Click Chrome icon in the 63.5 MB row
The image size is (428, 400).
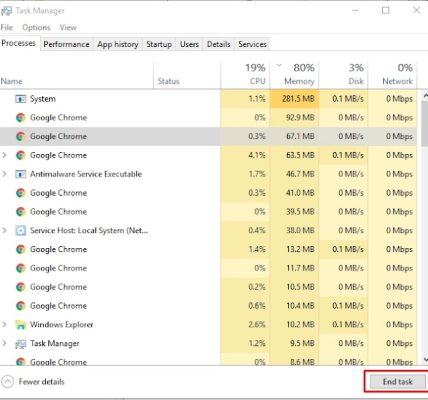pyautogui.click(x=21, y=155)
